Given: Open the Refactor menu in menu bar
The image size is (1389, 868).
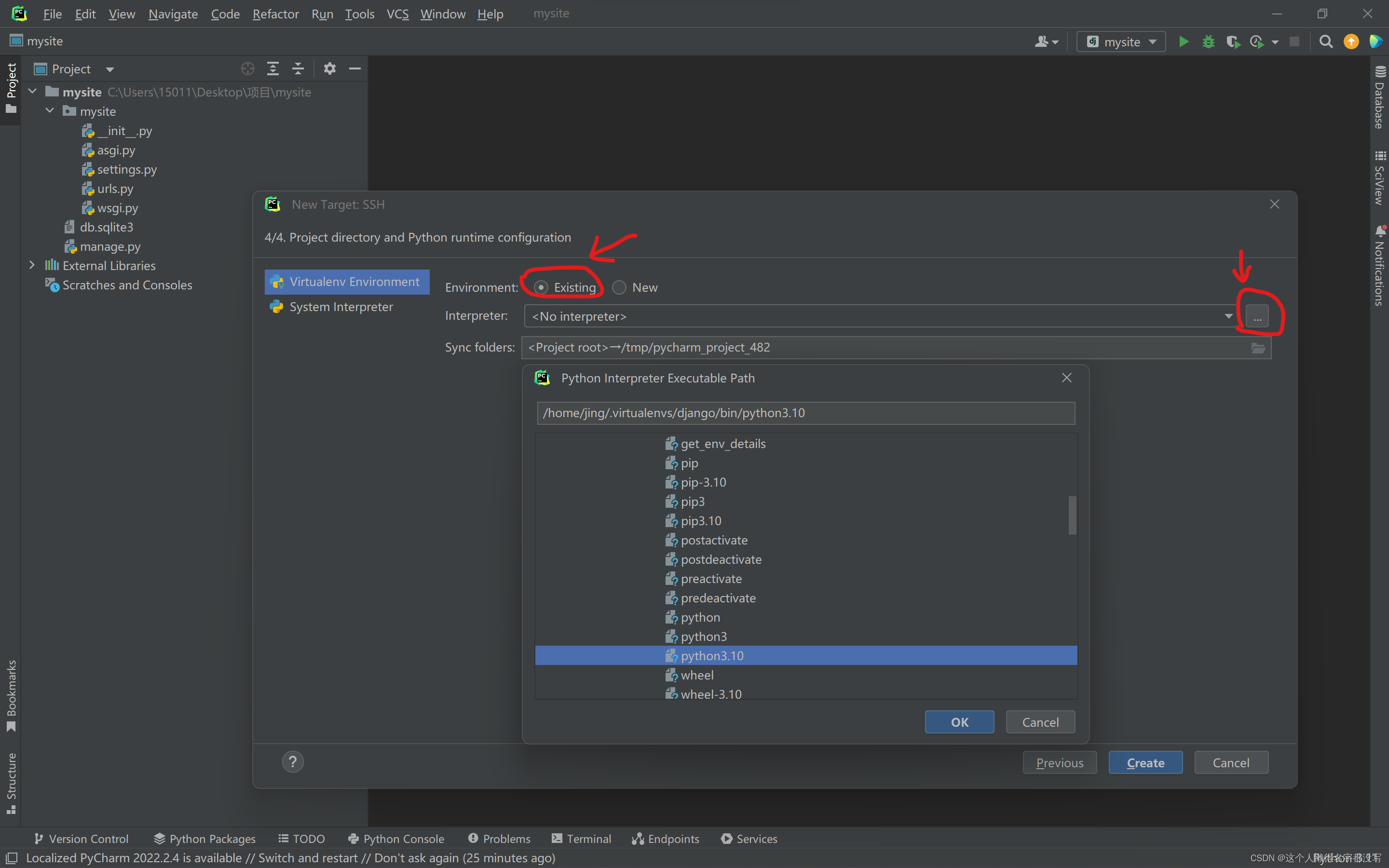Looking at the screenshot, I should tap(276, 13).
